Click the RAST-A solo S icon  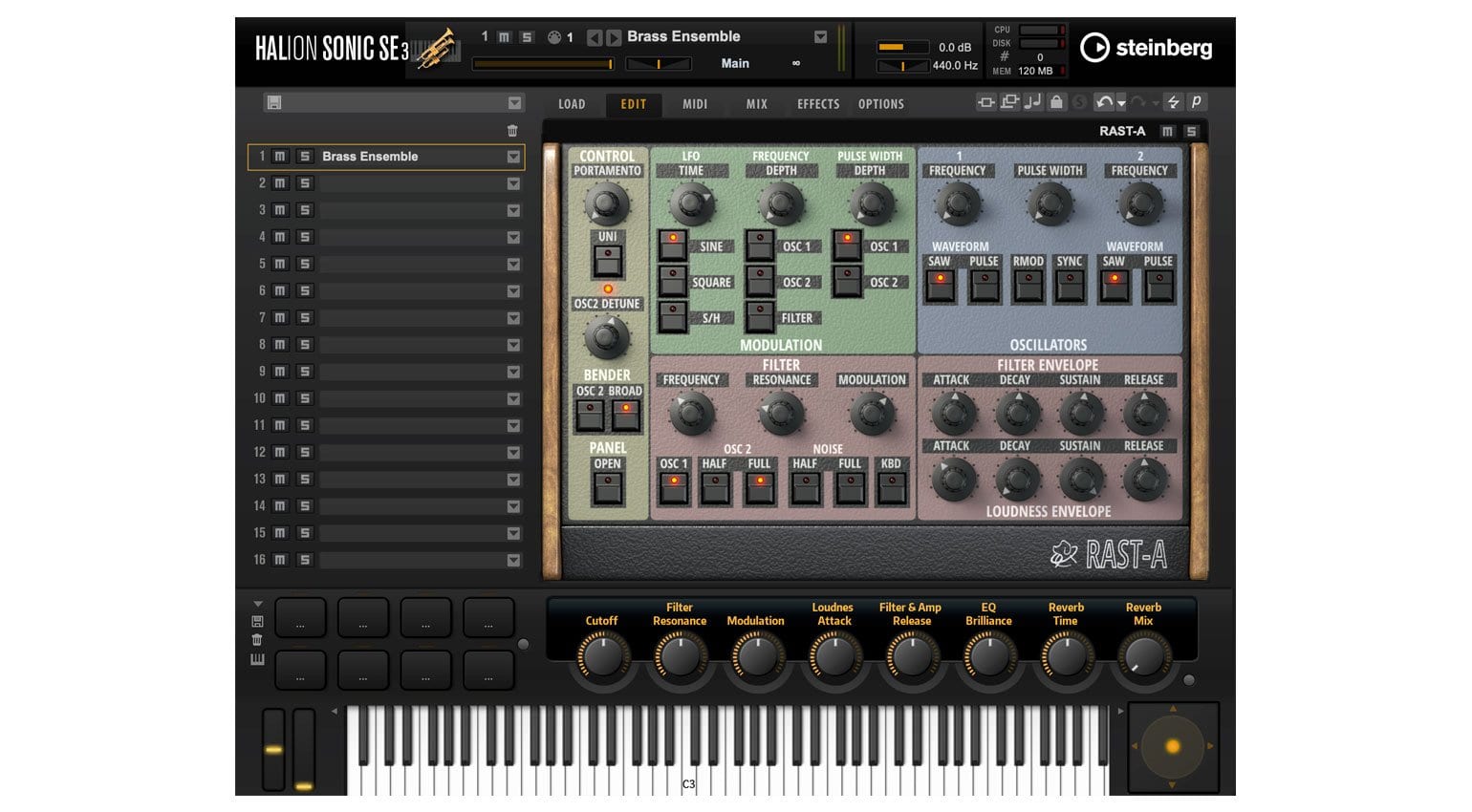1191,131
